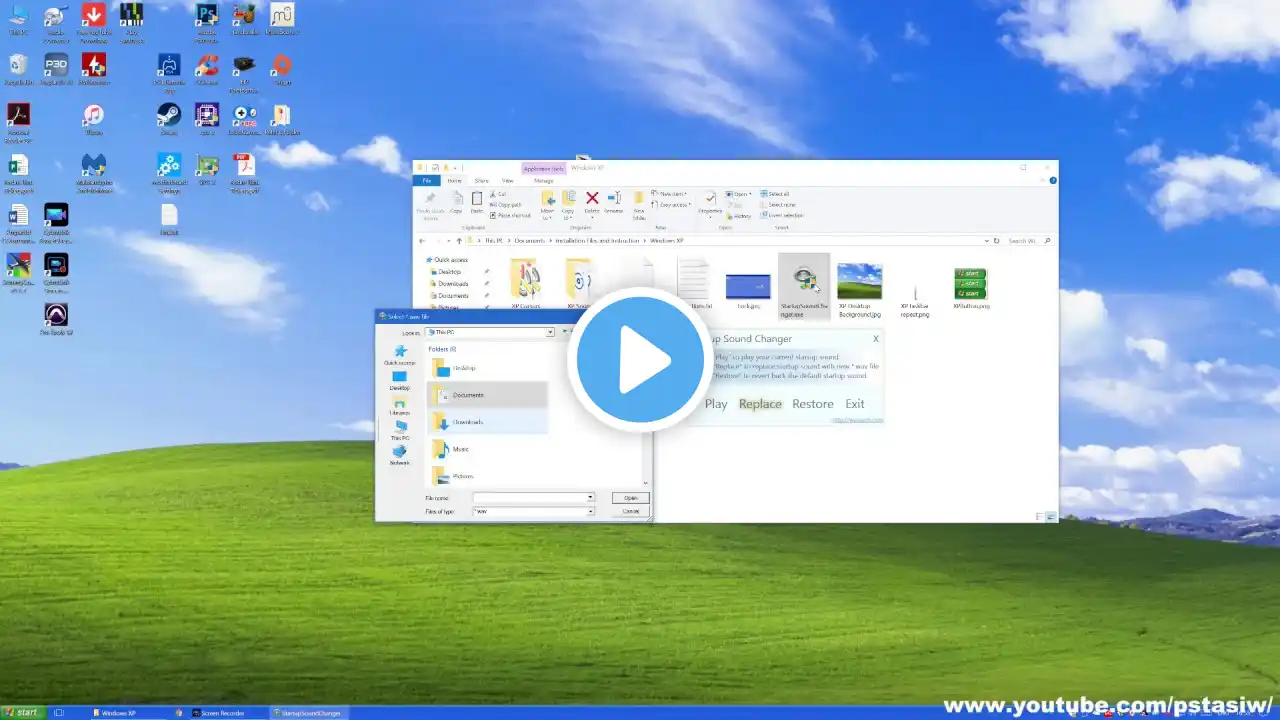Open CCleaner desktop shortcut
Screen dimensions: 1280x720
[206, 69]
